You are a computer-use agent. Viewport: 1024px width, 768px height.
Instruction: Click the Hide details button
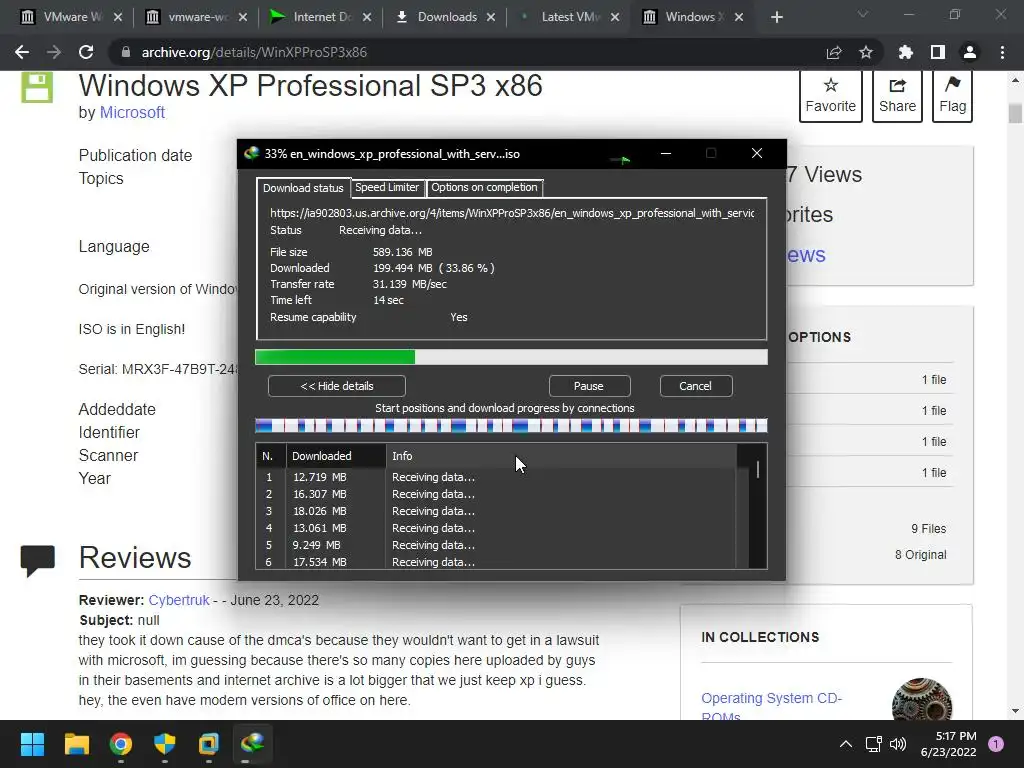point(337,386)
